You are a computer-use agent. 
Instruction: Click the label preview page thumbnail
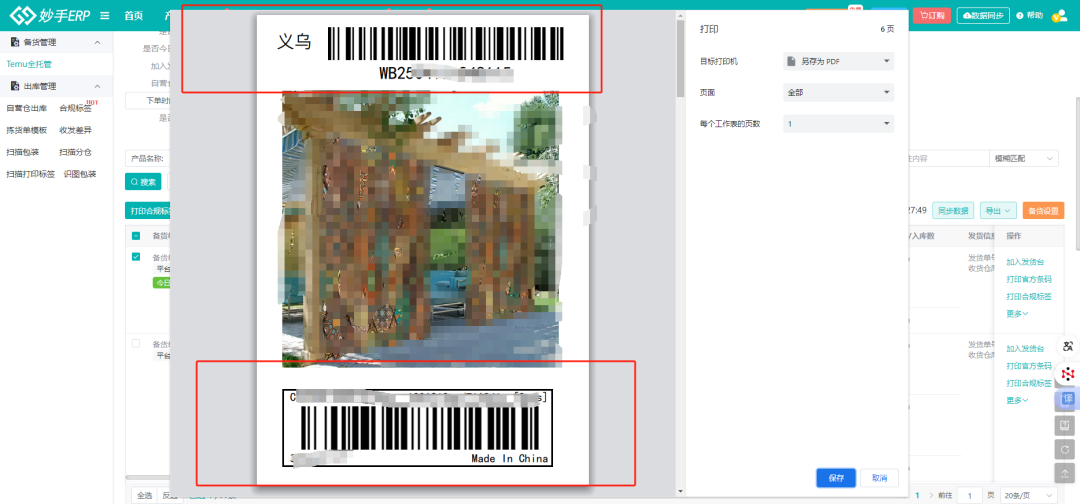click(x=422, y=249)
